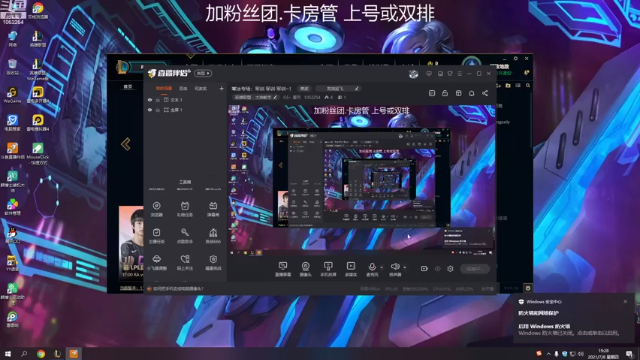Click the gold back arrow in the League client
Viewport: 640px width, 360px height.
pyautogui.click(x=126, y=144)
